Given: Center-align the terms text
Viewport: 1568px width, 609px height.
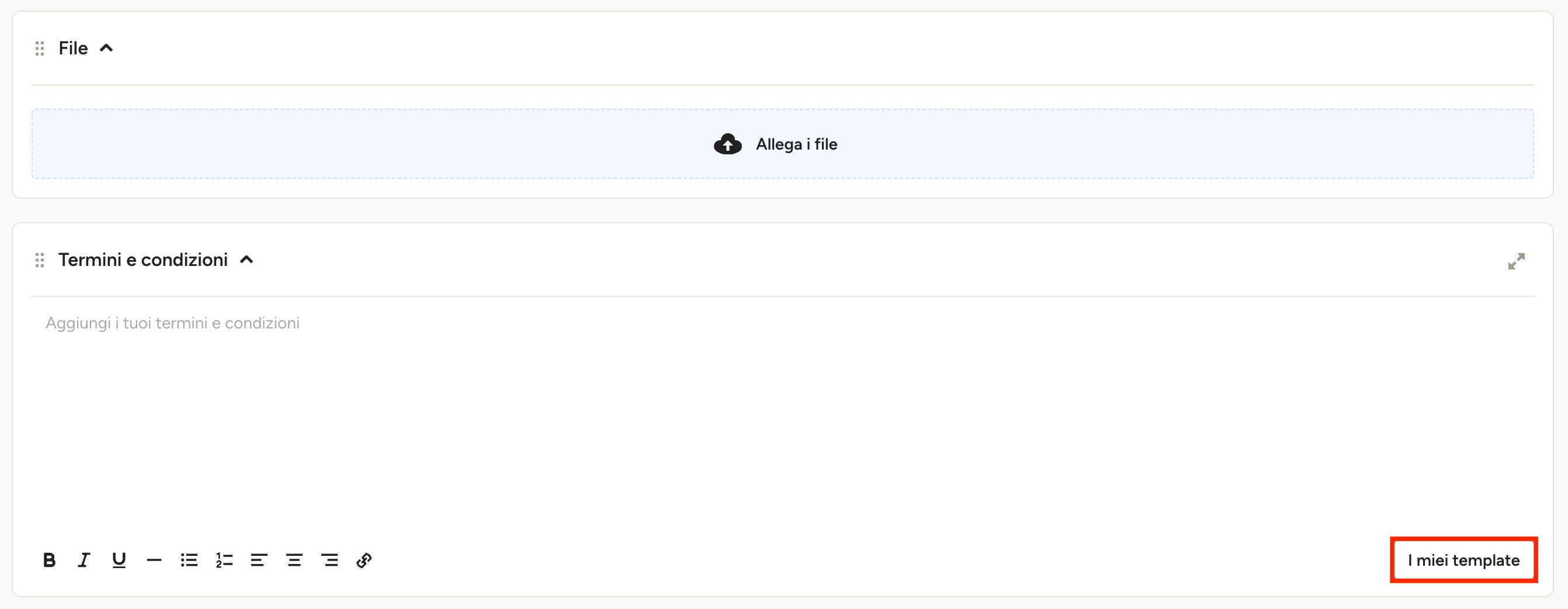Looking at the screenshot, I should click(294, 560).
